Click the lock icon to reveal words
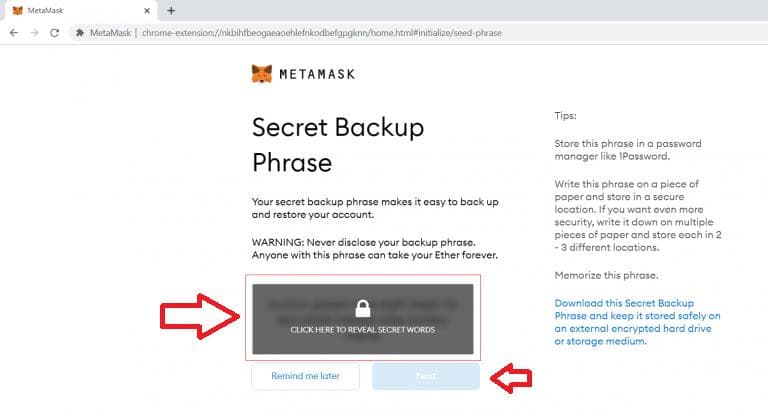The height and width of the screenshot is (413, 768). tap(362, 309)
